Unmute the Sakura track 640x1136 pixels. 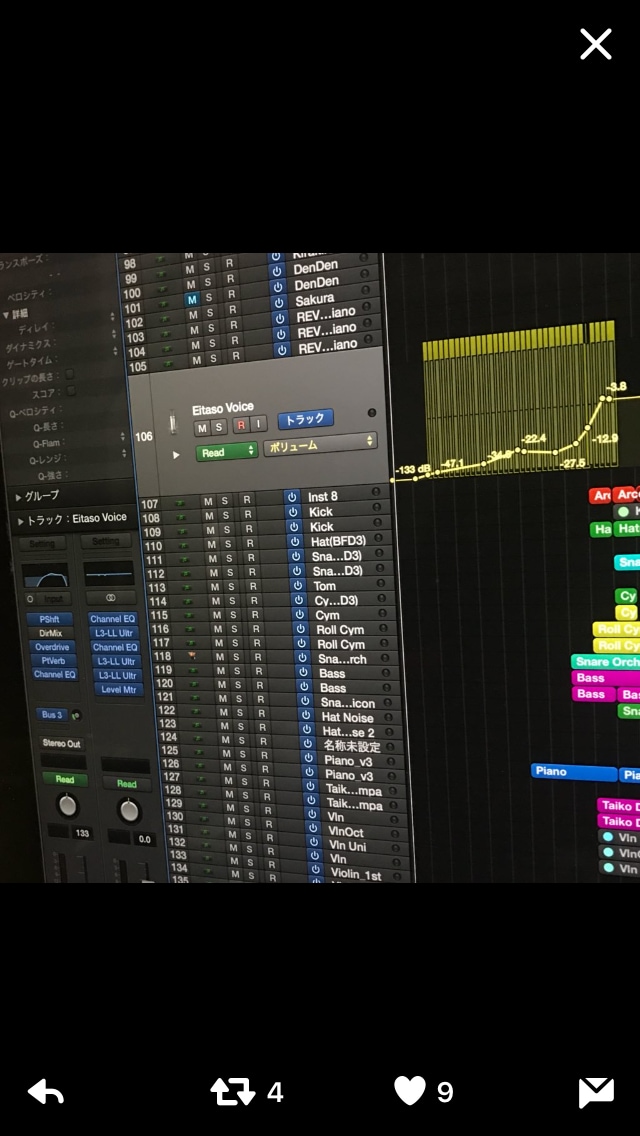(192, 299)
